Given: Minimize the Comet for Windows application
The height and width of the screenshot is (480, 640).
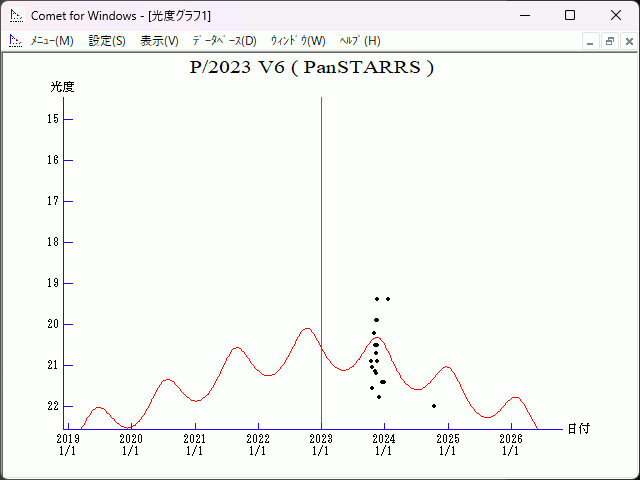Looking at the screenshot, I should click(524, 16).
